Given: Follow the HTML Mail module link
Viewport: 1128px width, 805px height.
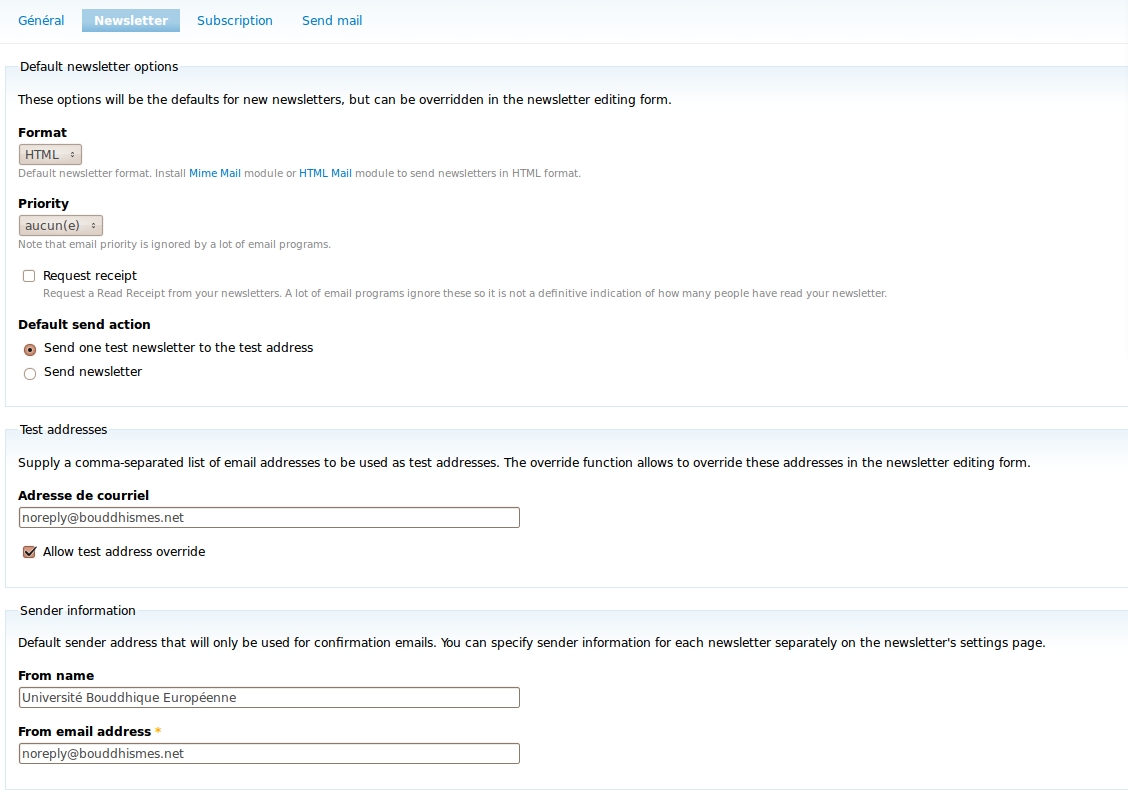Looking at the screenshot, I should point(325,173).
